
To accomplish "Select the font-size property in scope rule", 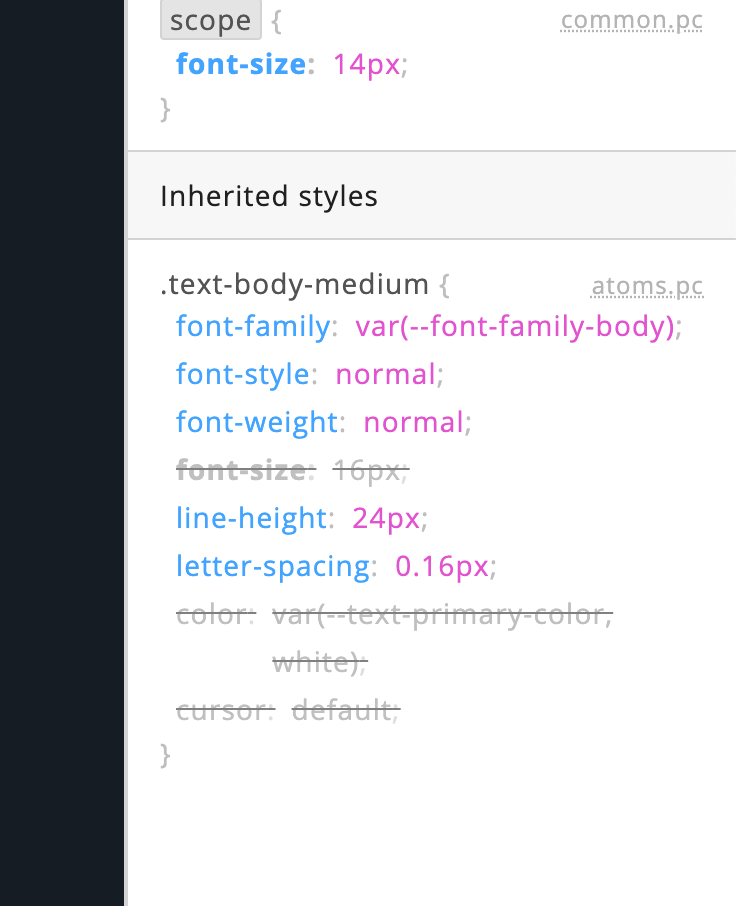I will [x=241, y=64].
